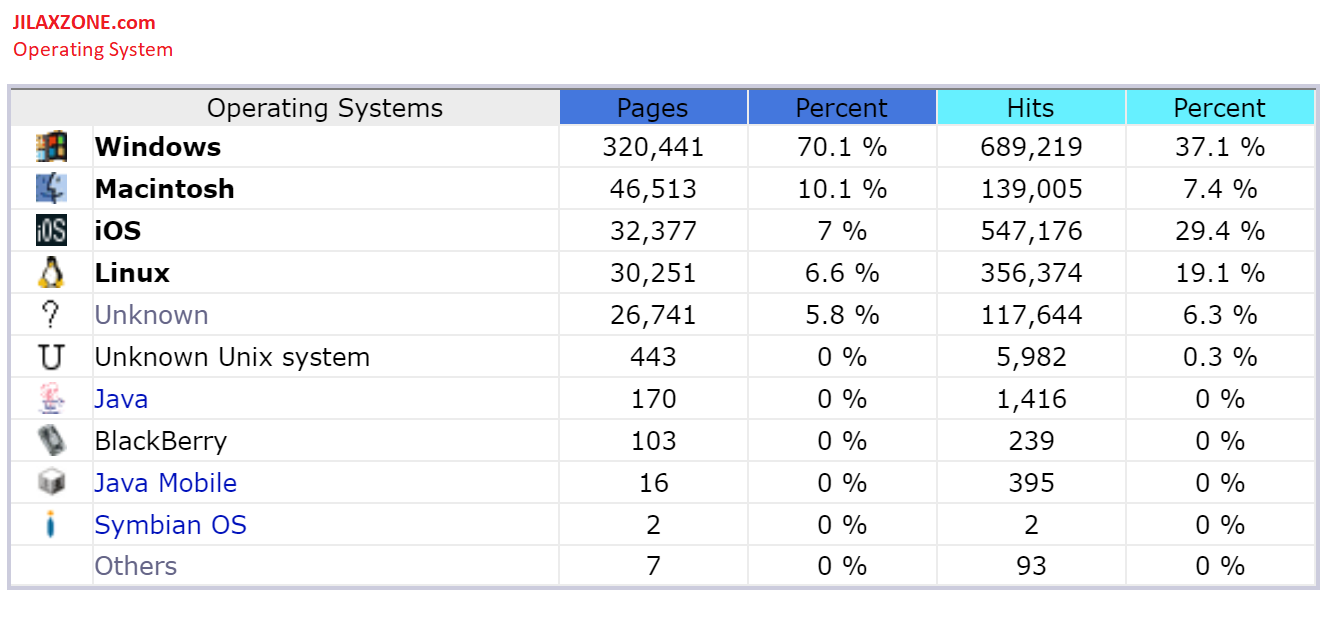Viewport: 1328px width, 629px height.
Task: Click the 37.1 % value
Action: [x=1220, y=147]
